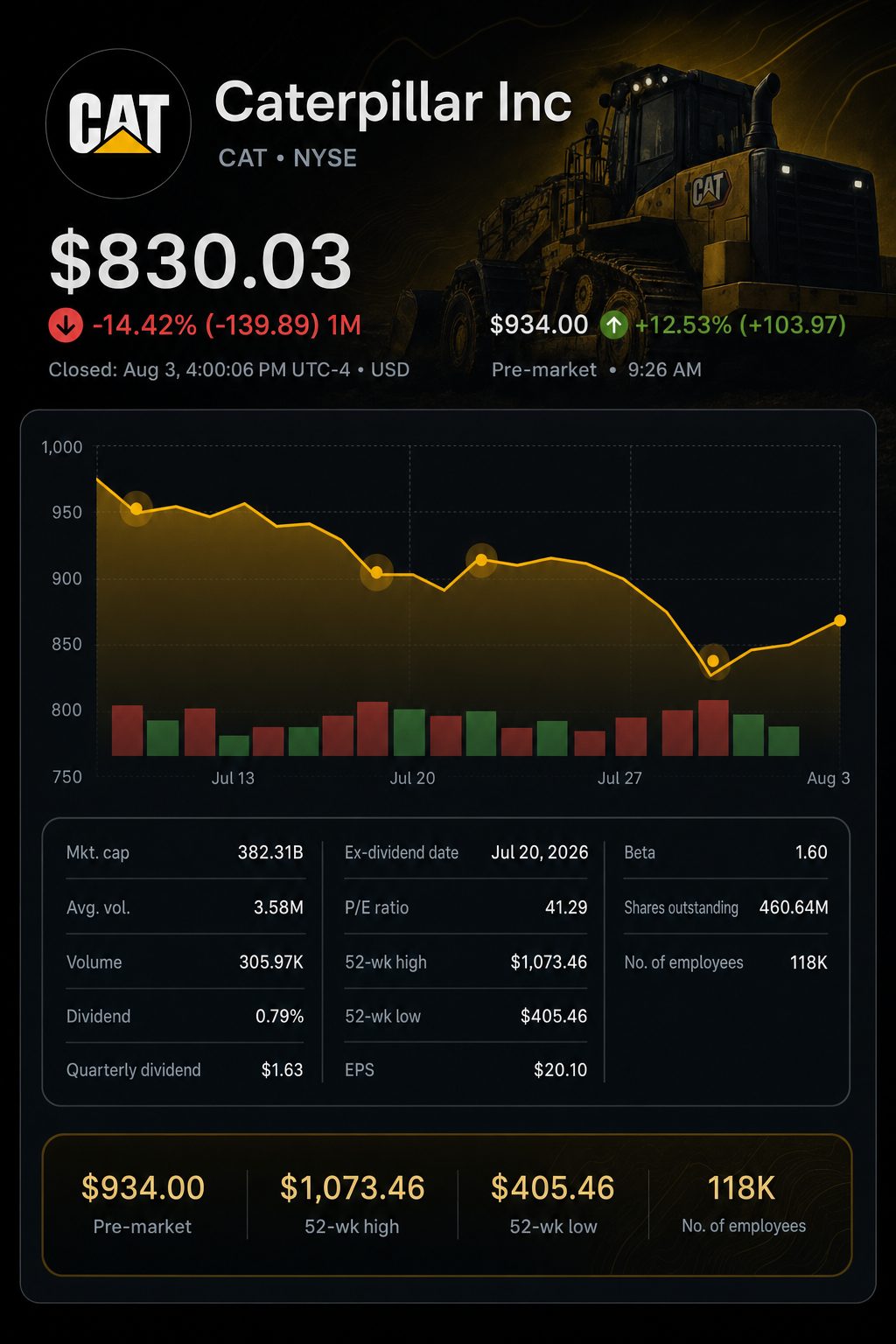896x1344 pixels.
Task: Click the $1,073.46 52-wk high summary card
Action: [352, 1204]
